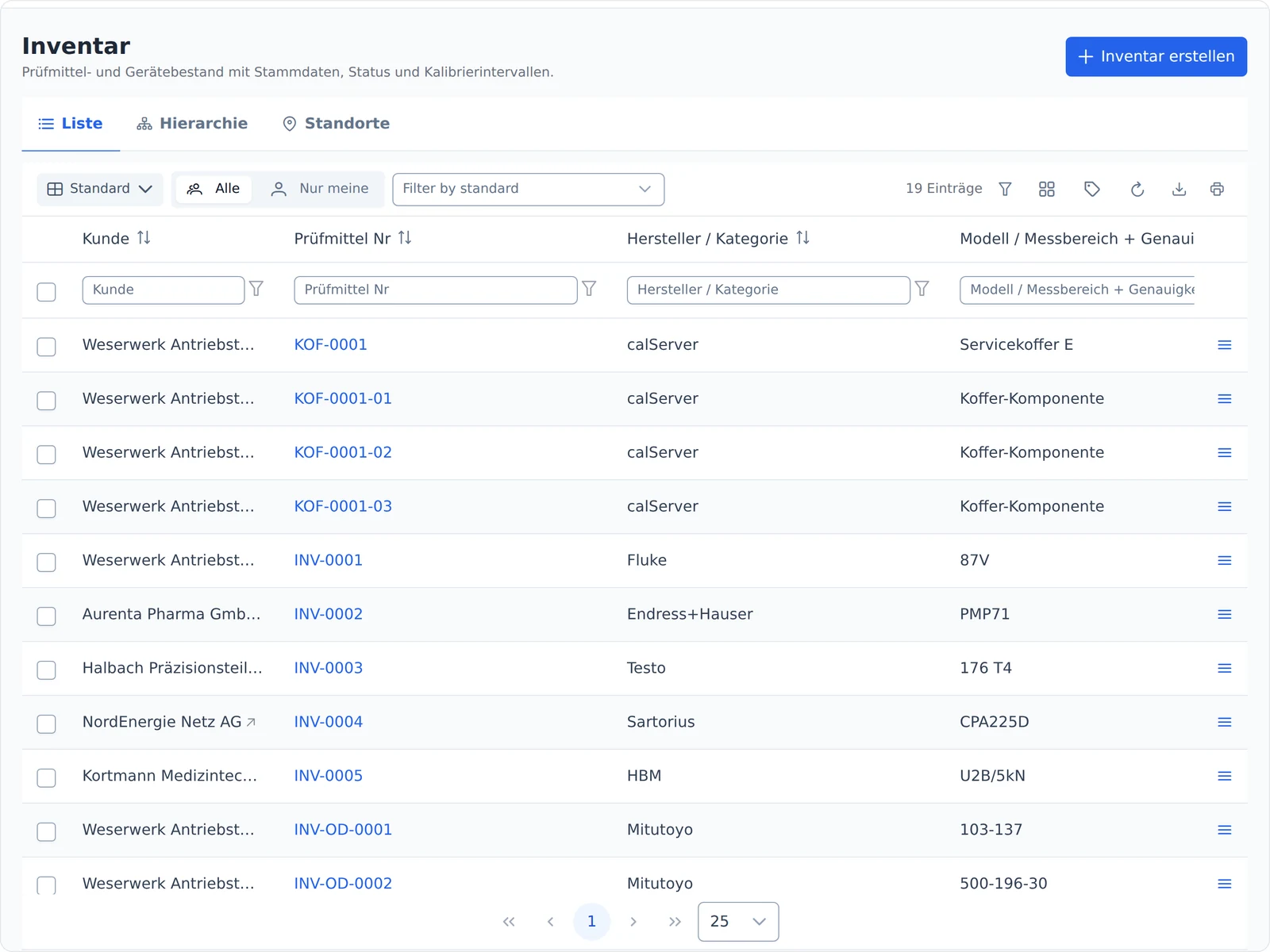Go to the first page
Image resolution: width=1270 pixels, height=952 pixels.
[x=509, y=921]
